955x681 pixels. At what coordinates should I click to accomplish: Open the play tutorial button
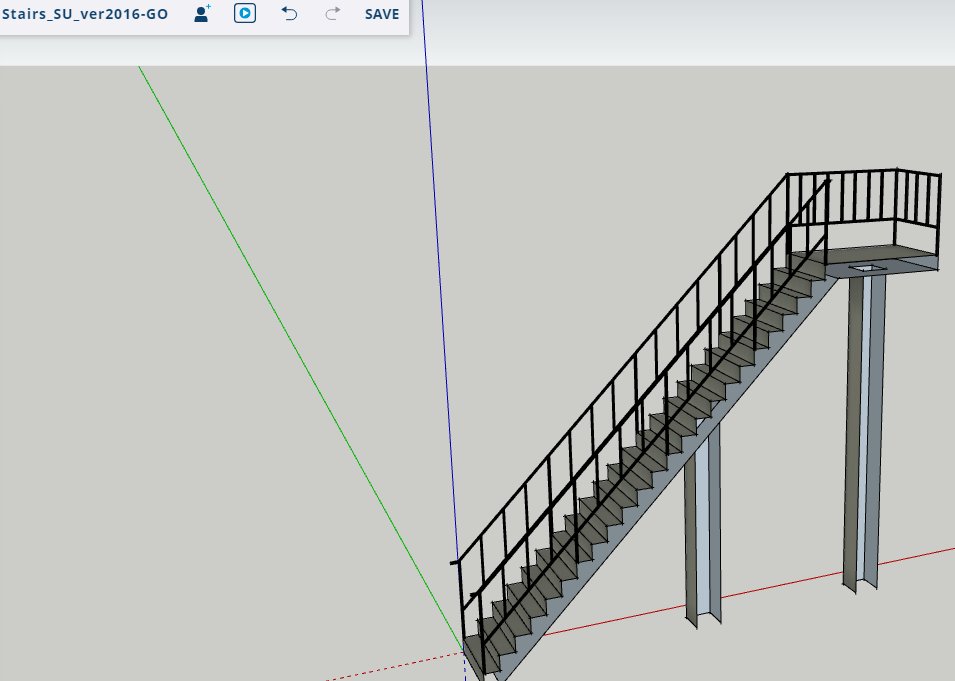245,13
